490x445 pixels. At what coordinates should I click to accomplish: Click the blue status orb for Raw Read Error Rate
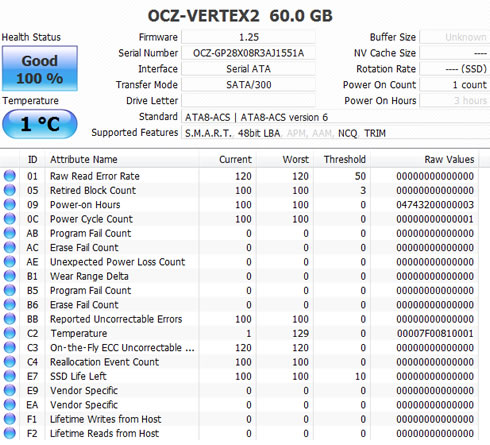pos(10,176)
